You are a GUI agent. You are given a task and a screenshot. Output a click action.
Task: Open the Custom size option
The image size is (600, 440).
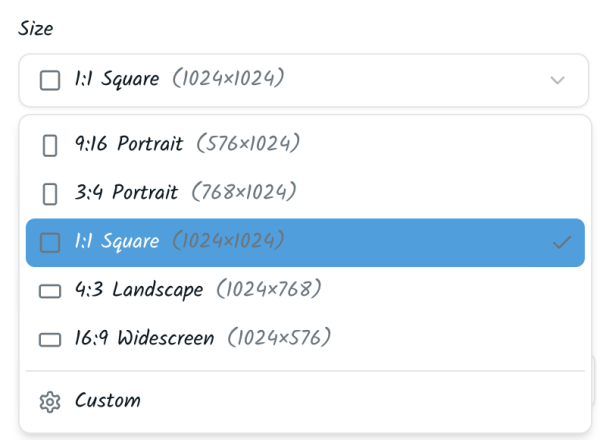click(108, 401)
